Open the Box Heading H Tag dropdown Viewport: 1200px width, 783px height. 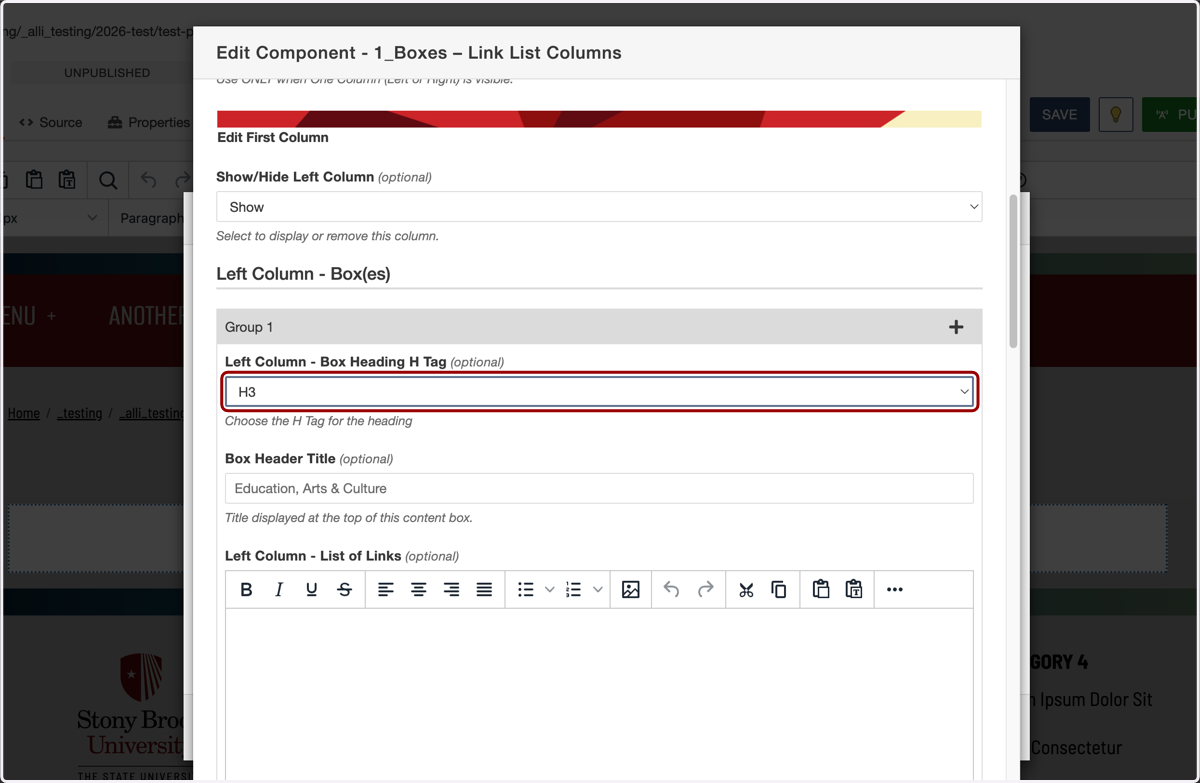[600, 392]
